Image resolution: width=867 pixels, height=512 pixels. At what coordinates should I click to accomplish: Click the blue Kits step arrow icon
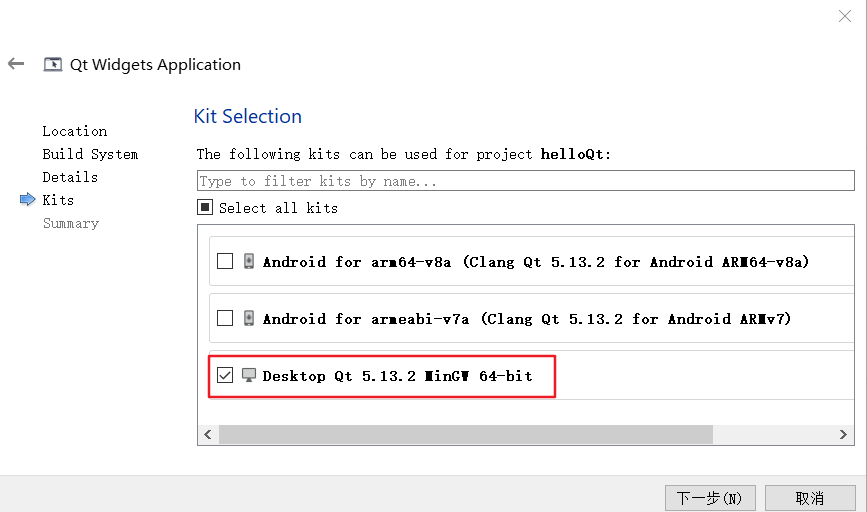point(28,199)
